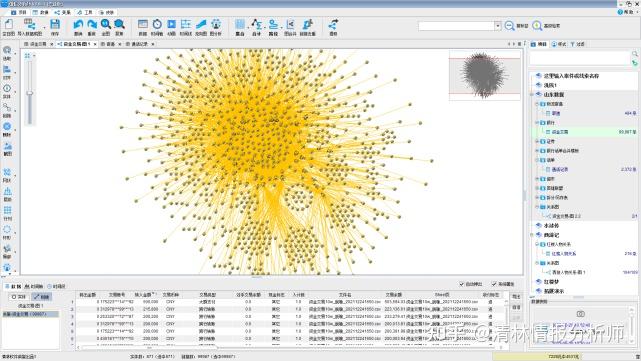Image resolution: width=641 pixels, height=361 pixels.
Task: Expand the folder below the green highlighted row
Action: pyautogui.click(x=537, y=141)
